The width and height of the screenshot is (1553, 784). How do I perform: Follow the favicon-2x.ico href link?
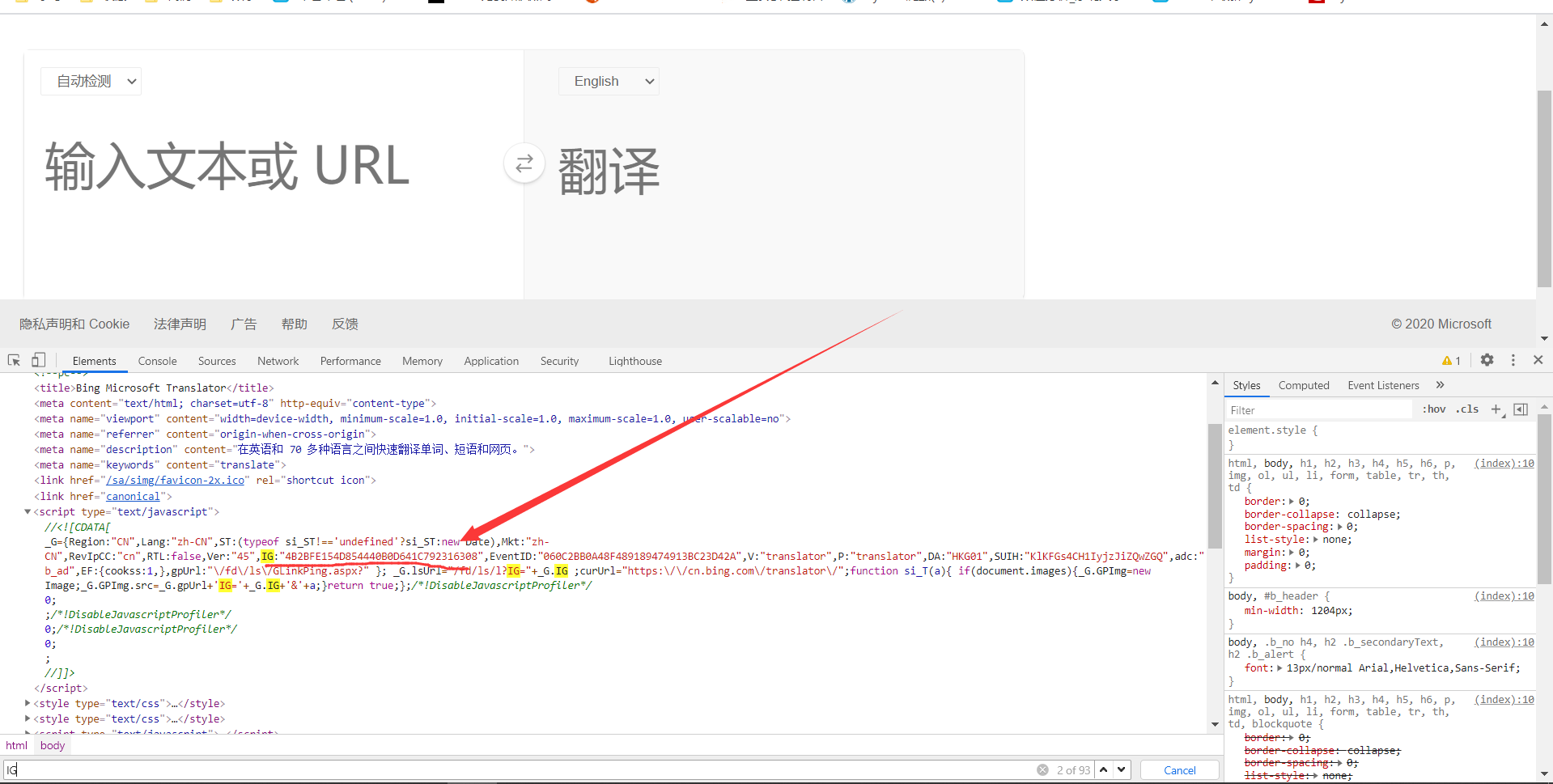coord(176,480)
